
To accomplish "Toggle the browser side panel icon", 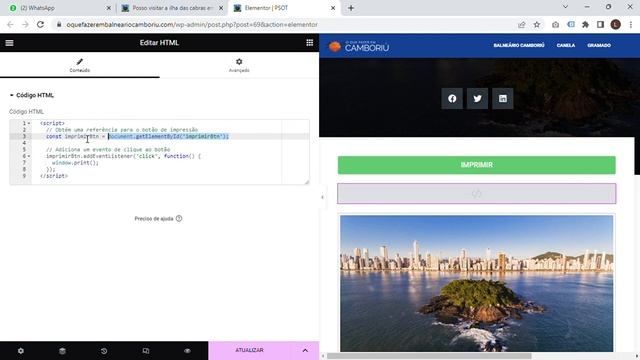I will point(600,24).
